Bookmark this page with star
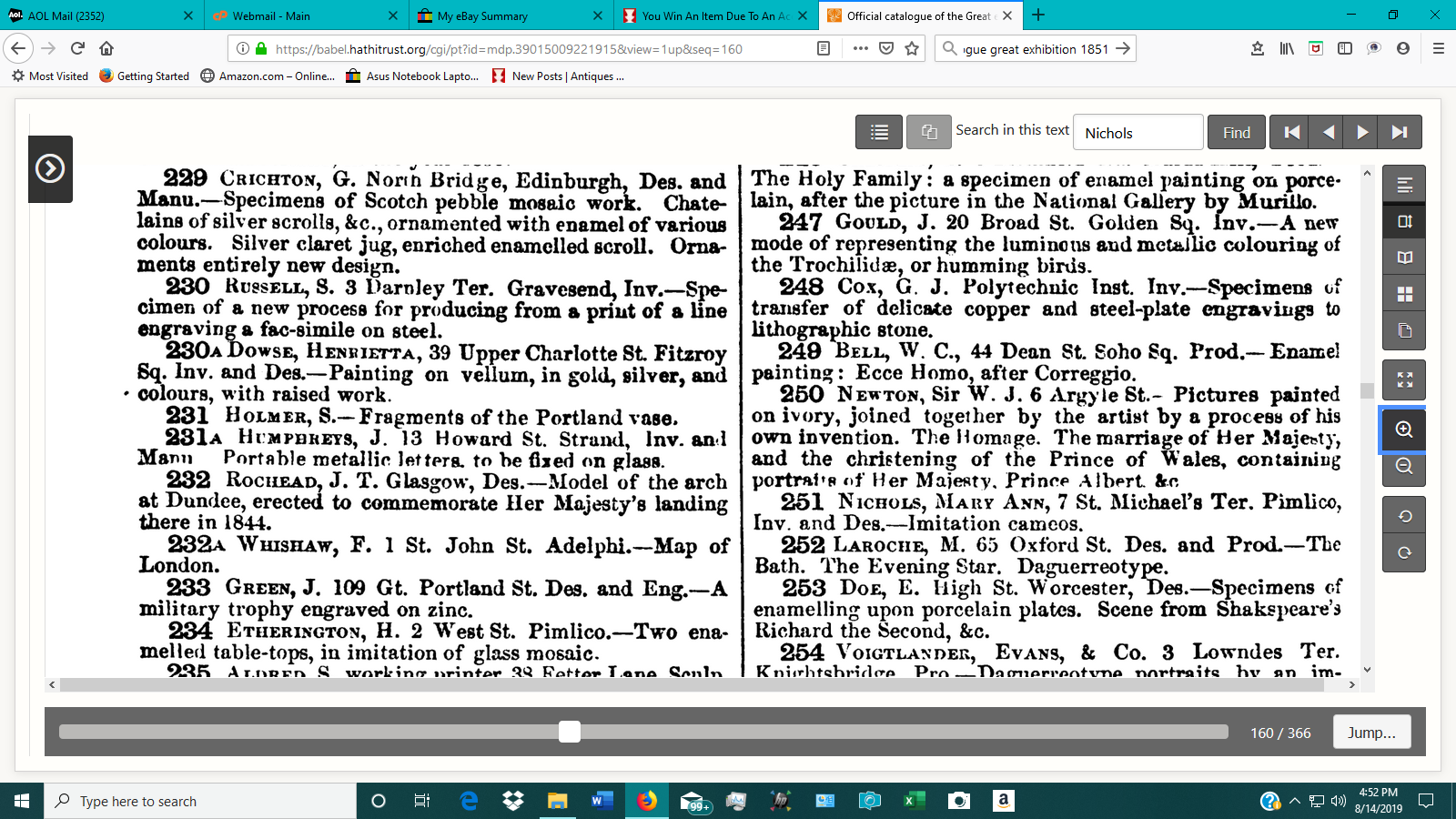 (x=912, y=49)
